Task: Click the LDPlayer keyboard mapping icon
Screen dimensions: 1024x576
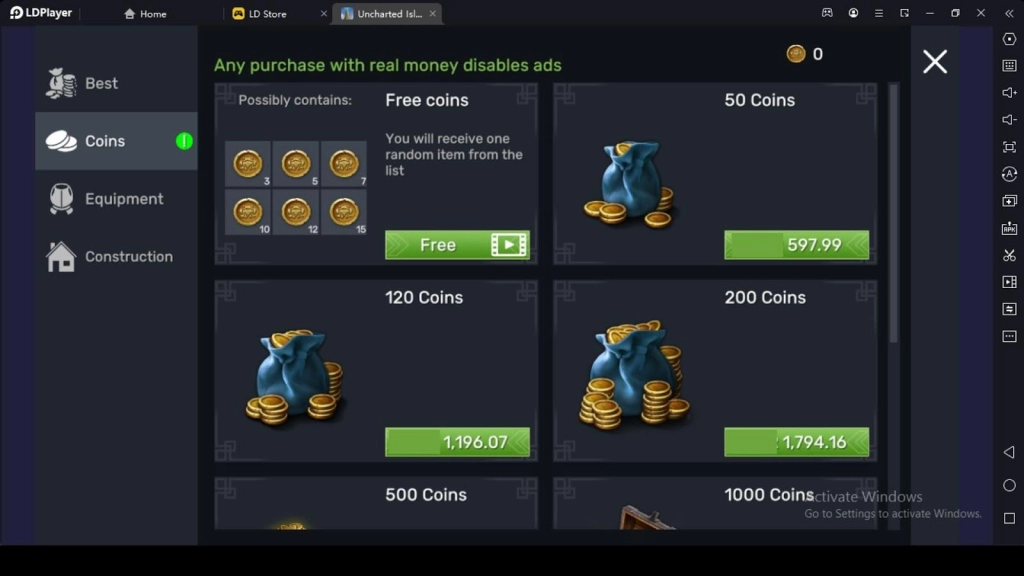Action: pos(1009,66)
